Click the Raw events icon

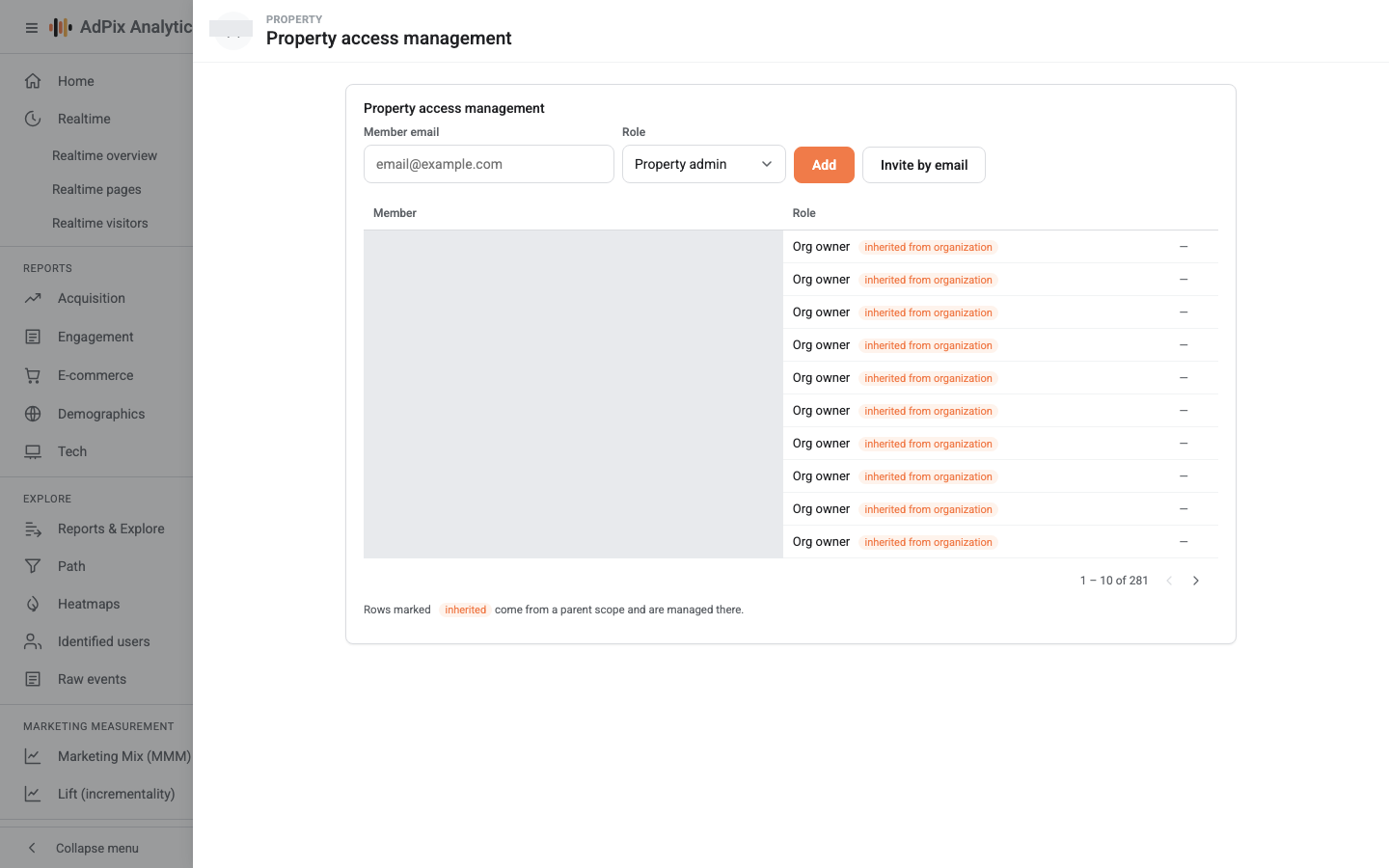pos(33,679)
